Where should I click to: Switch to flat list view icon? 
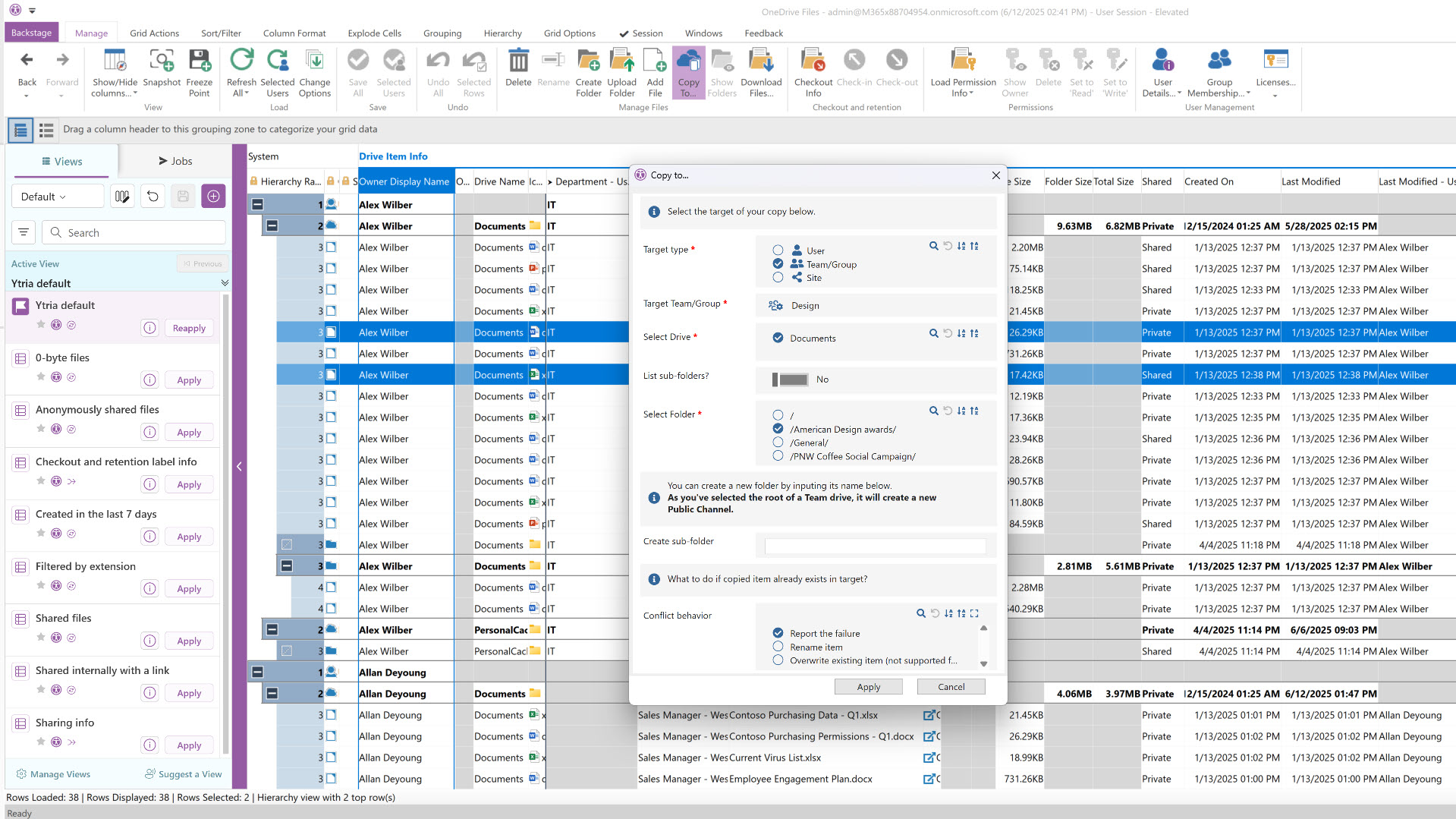[46, 131]
